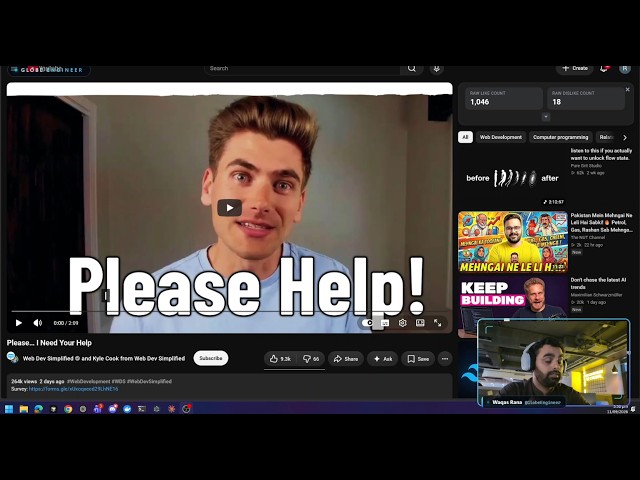Click in the YouTube Search field

point(302,69)
